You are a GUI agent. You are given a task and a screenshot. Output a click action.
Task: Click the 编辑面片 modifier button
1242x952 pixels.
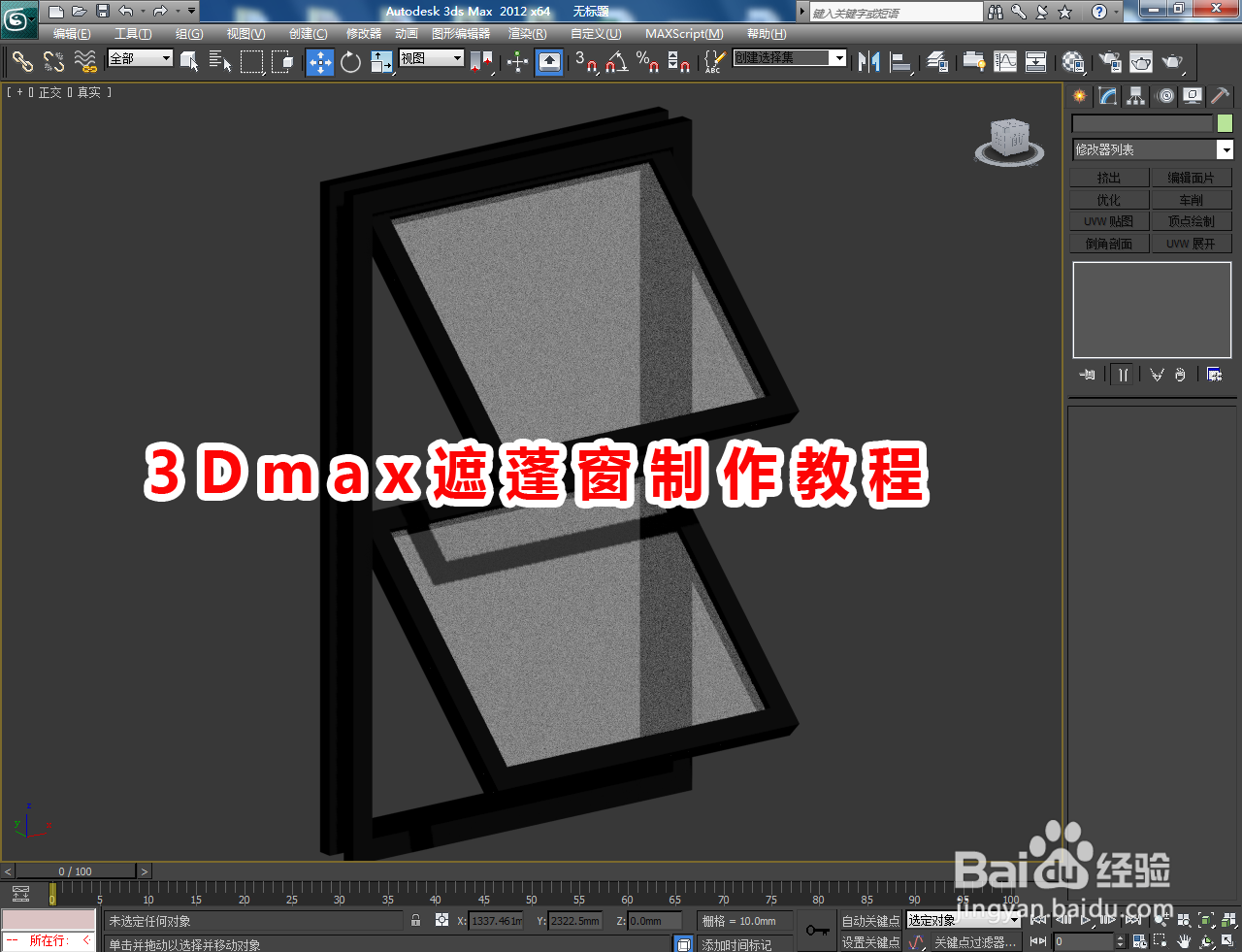pyautogui.click(x=1191, y=178)
